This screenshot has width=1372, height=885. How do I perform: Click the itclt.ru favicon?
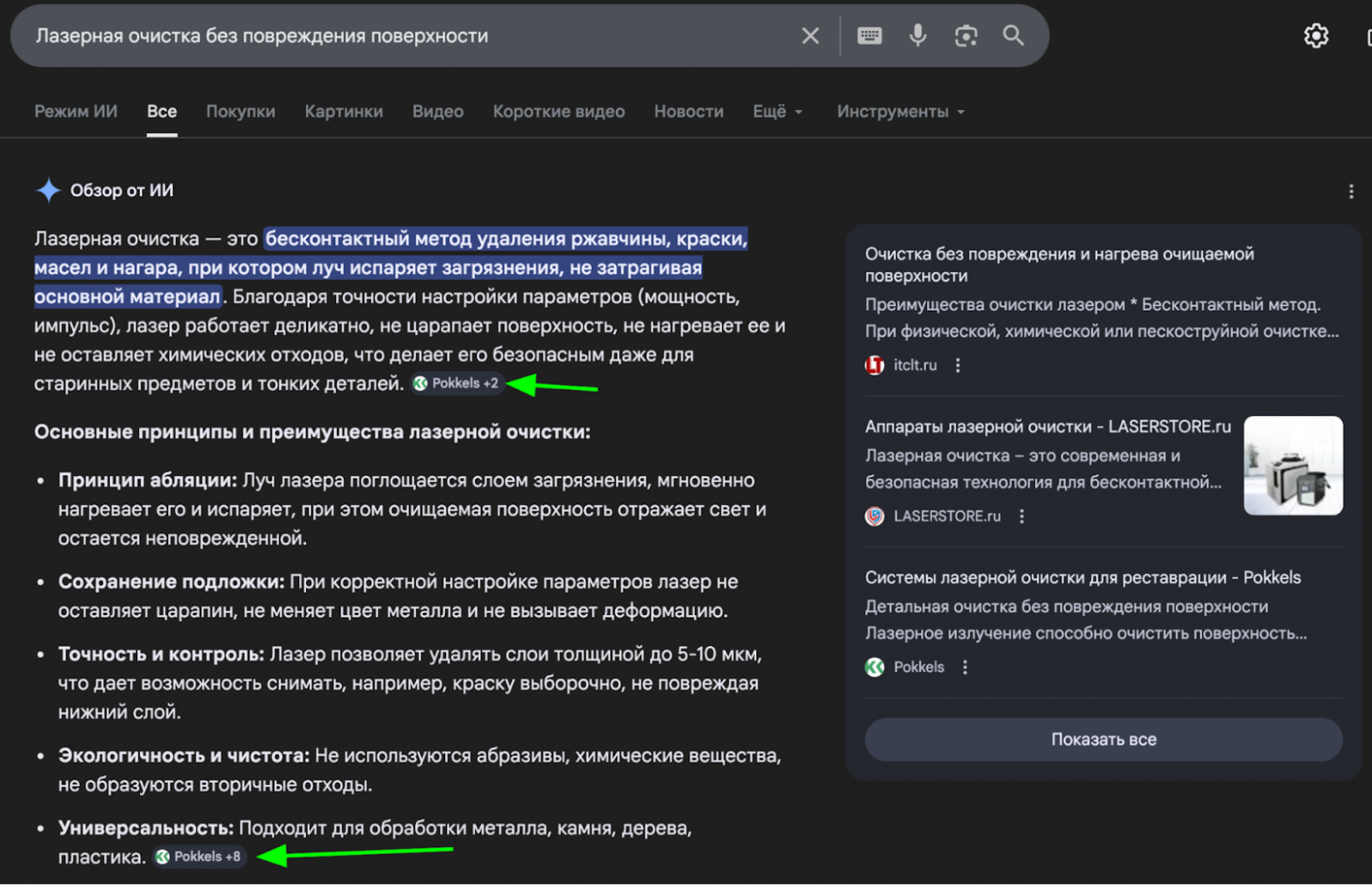point(875,365)
